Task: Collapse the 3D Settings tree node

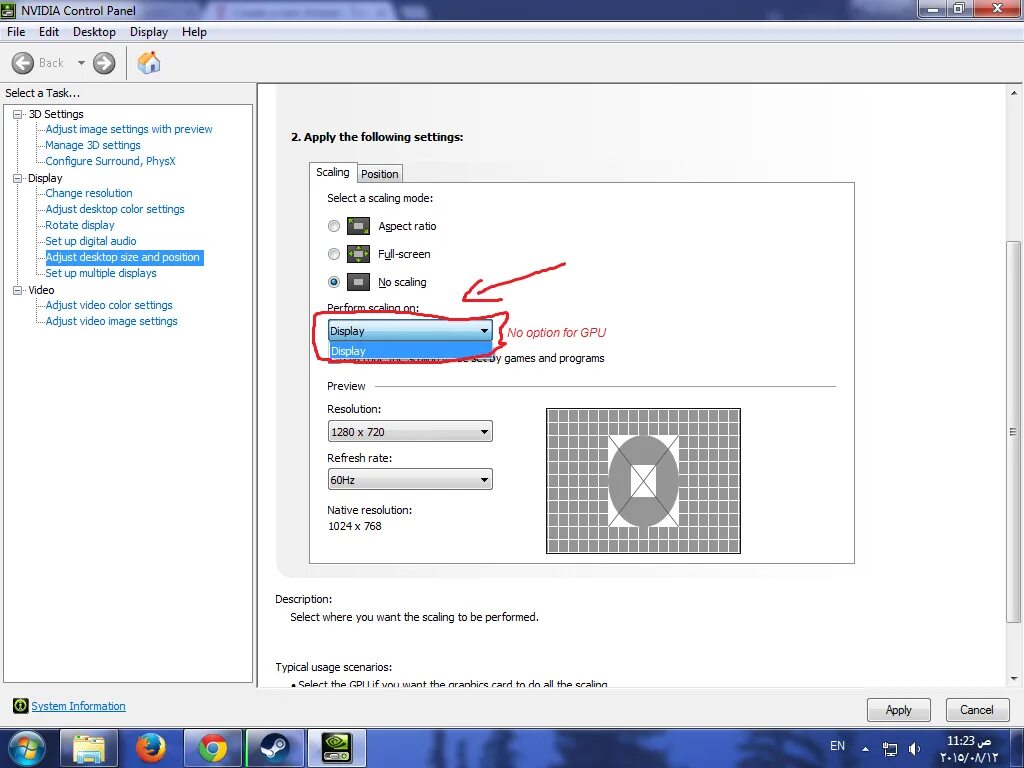Action: [x=18, y=114]
